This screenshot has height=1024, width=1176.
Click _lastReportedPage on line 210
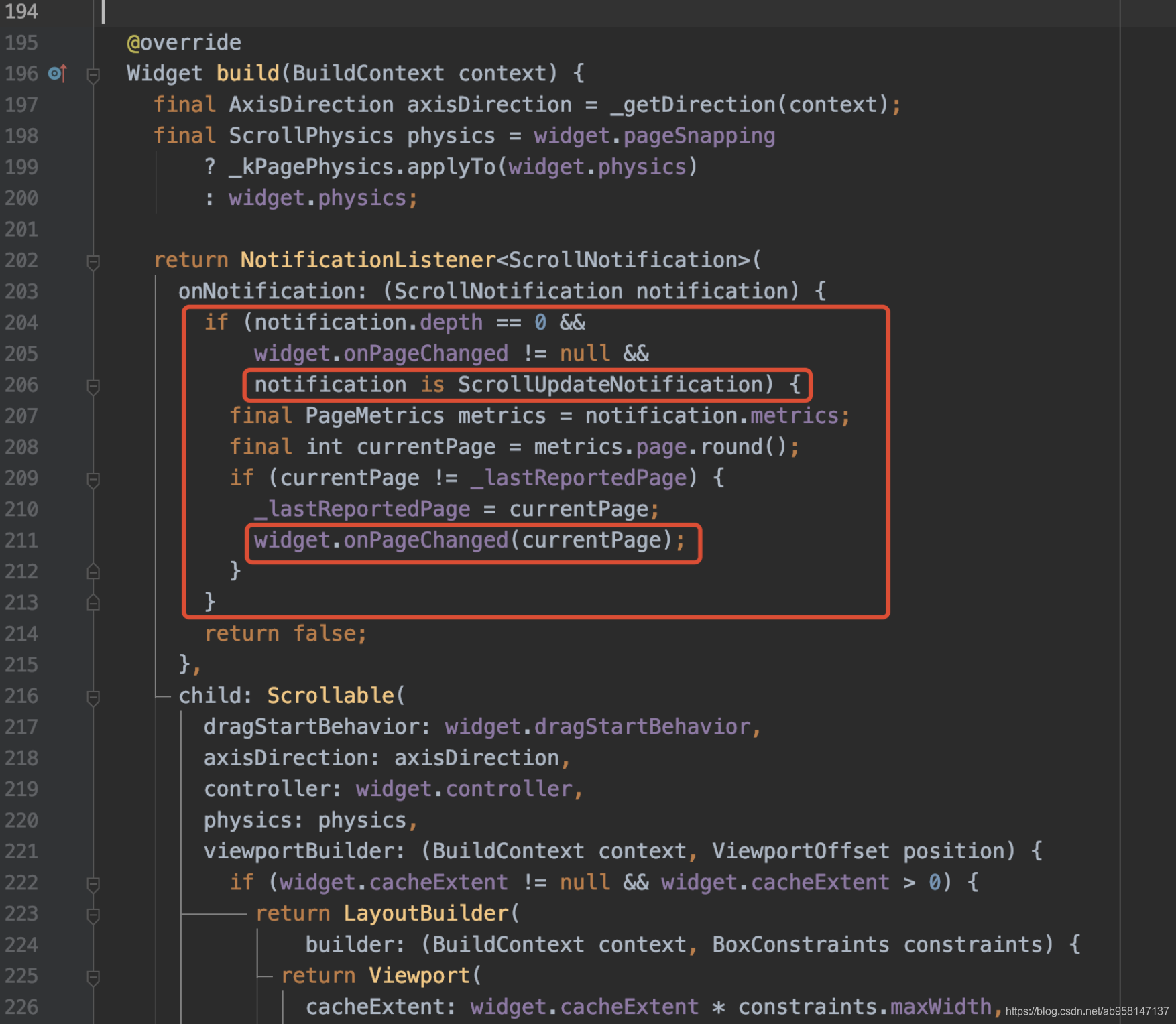point(362,509)
